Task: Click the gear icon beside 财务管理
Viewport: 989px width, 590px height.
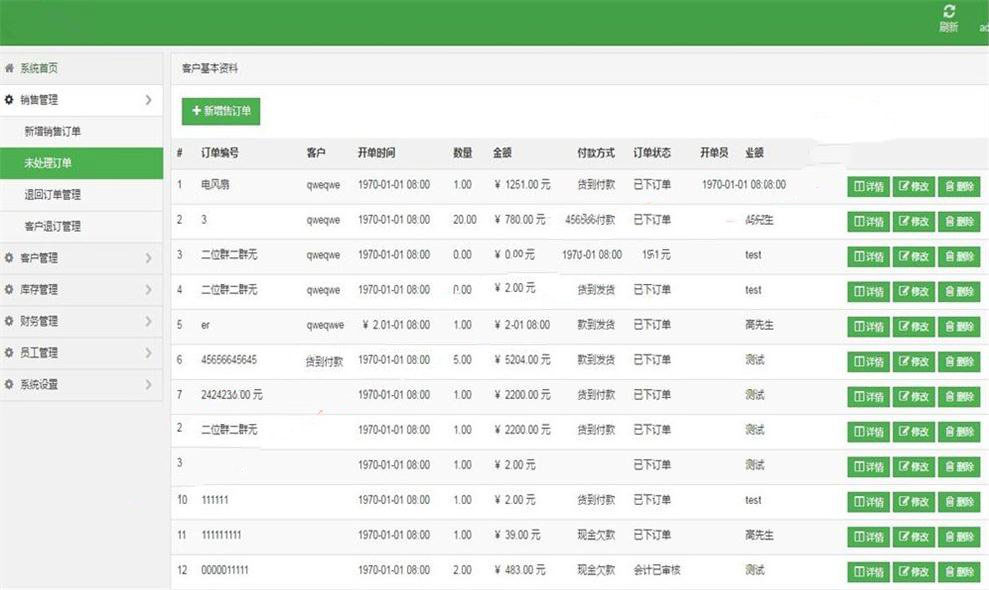Action: coord(10,322)
